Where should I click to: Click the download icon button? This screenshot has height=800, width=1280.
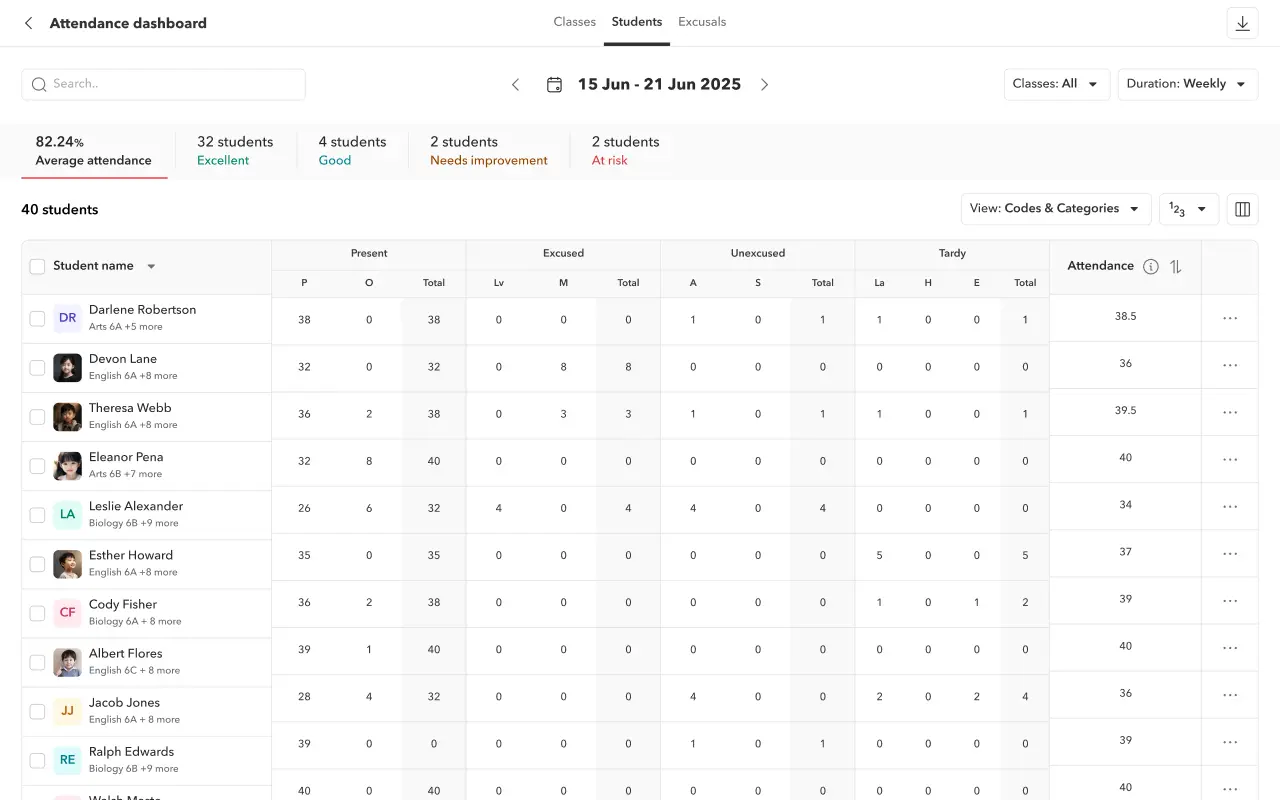click(1242, 23)
